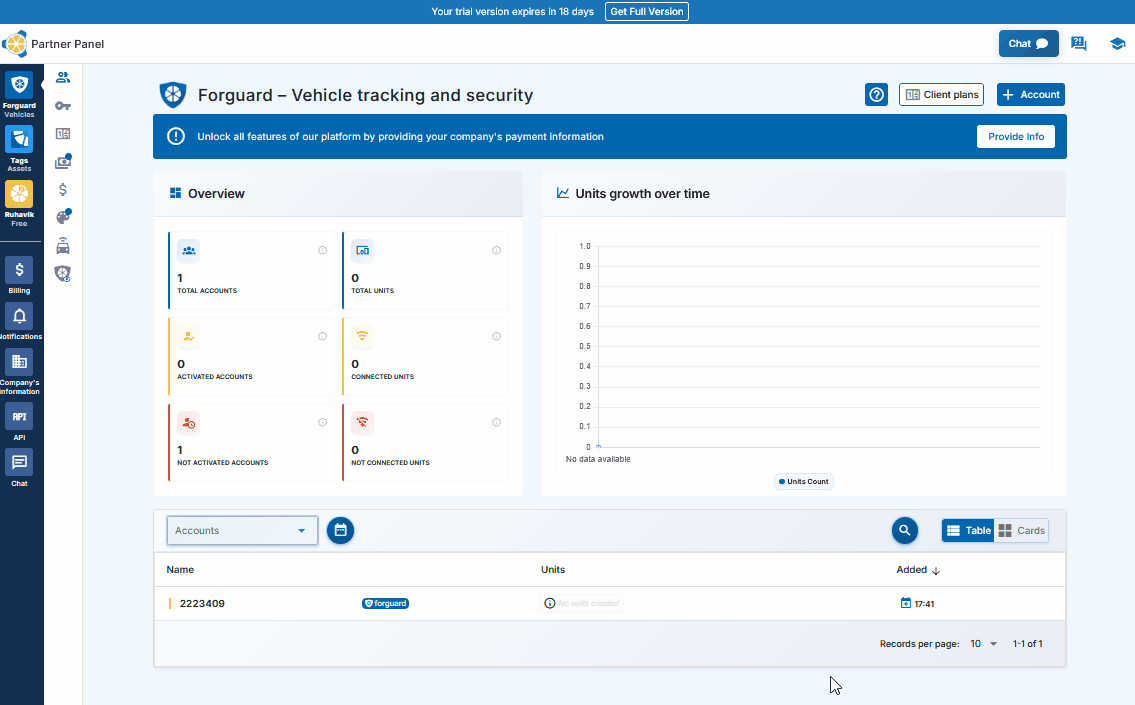Viewport: 1135px width, 705px height.
Task: Click Get Full Version button
Action: tap(646, 12)
